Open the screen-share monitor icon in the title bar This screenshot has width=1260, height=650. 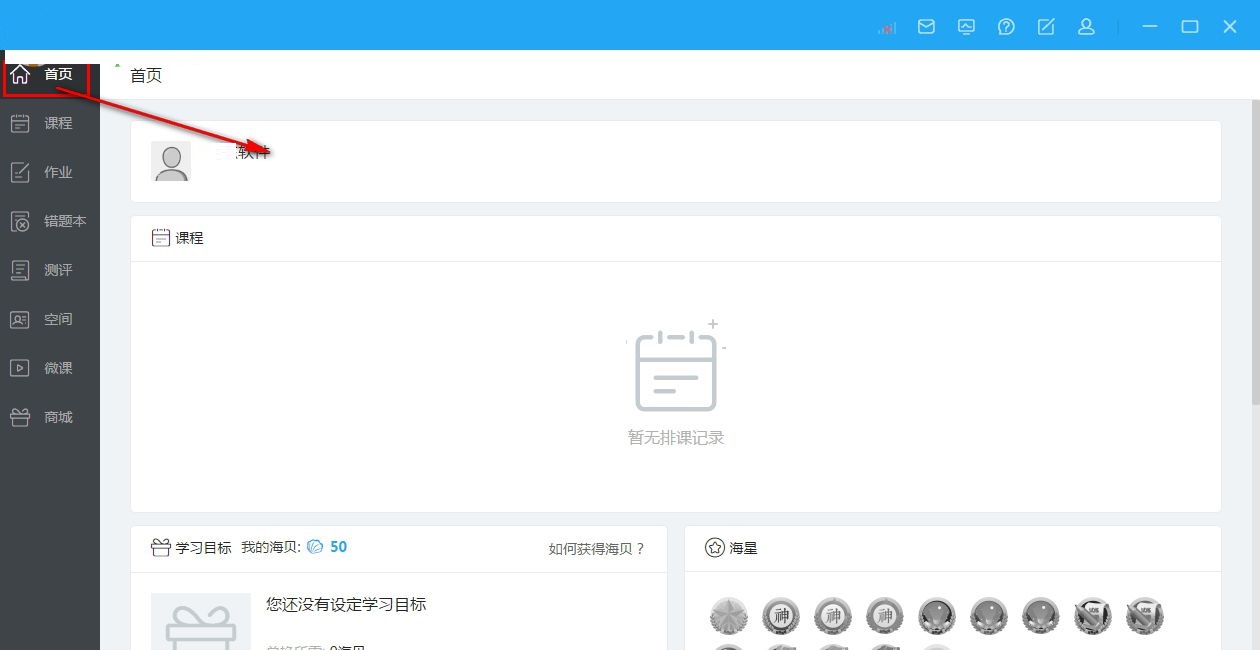966,27
